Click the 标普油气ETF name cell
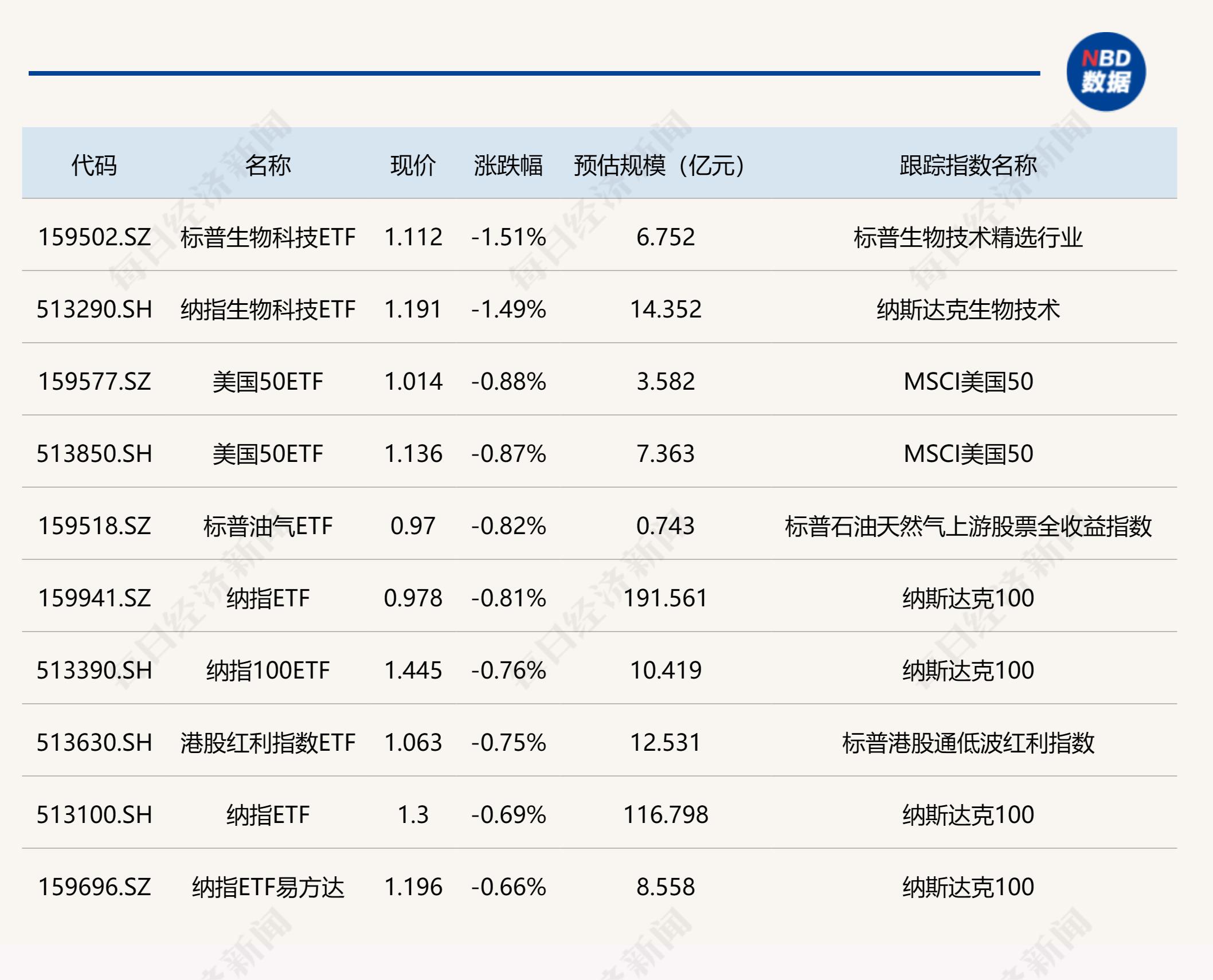Image resolution: width=1213 pixels, height=980 pixels. (x=268, y=526)
